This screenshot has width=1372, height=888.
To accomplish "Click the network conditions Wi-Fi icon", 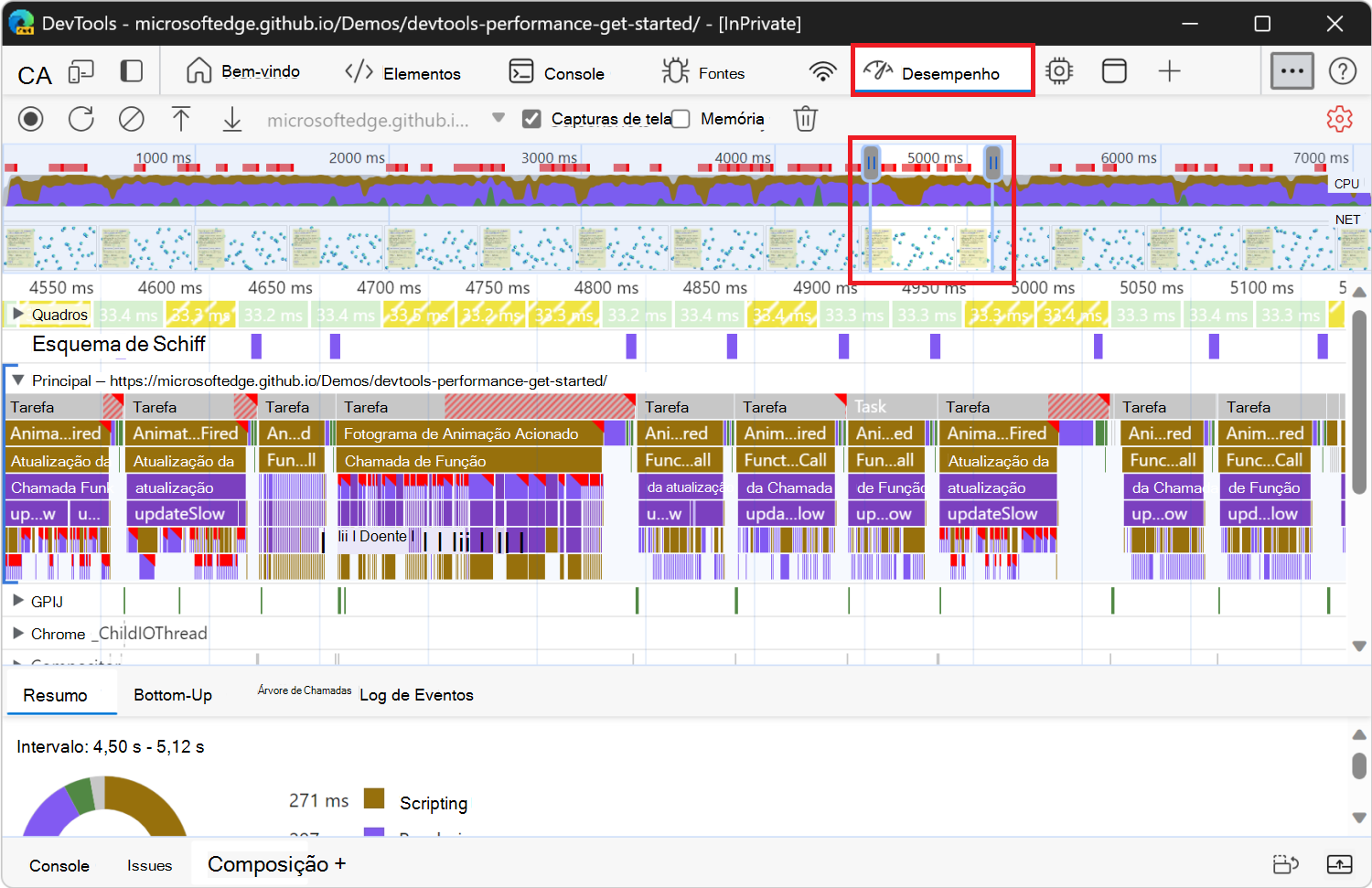I will point(823,71).
